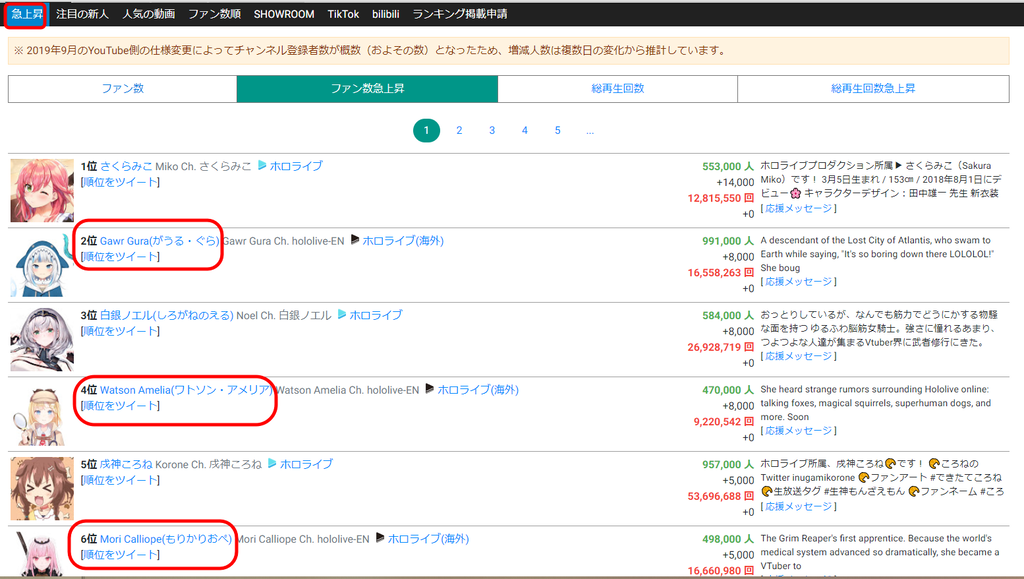Tweet the rank of 白銀ノエル
The image size is (1024, 579).
(120, 331)
